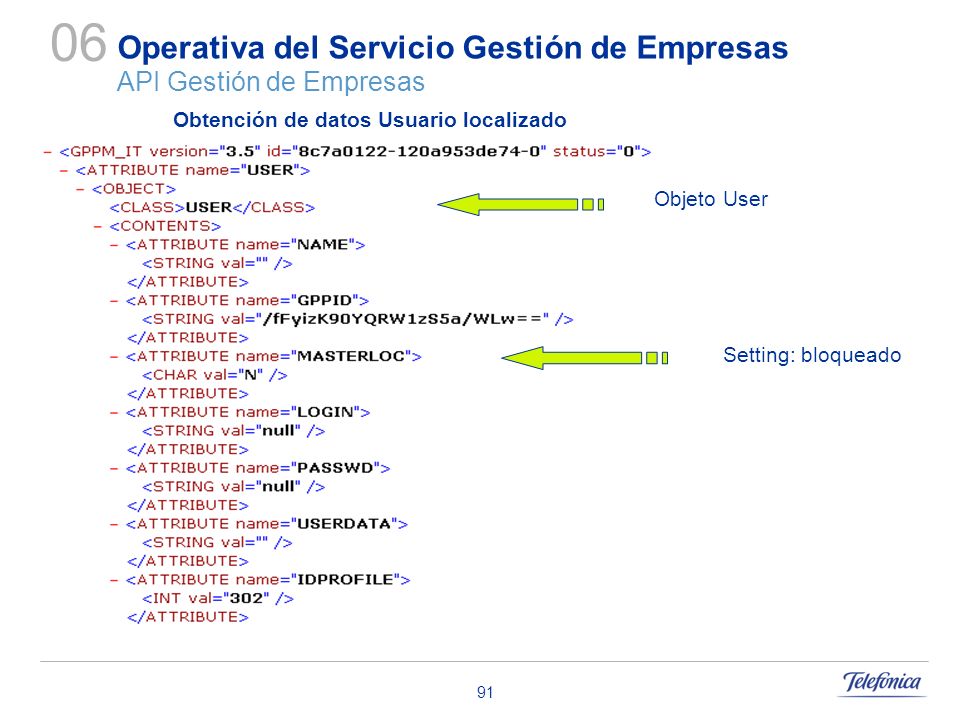
Task: Click the heading "Obtención de datos Usuario localizado"
Action: click(370, 120)
